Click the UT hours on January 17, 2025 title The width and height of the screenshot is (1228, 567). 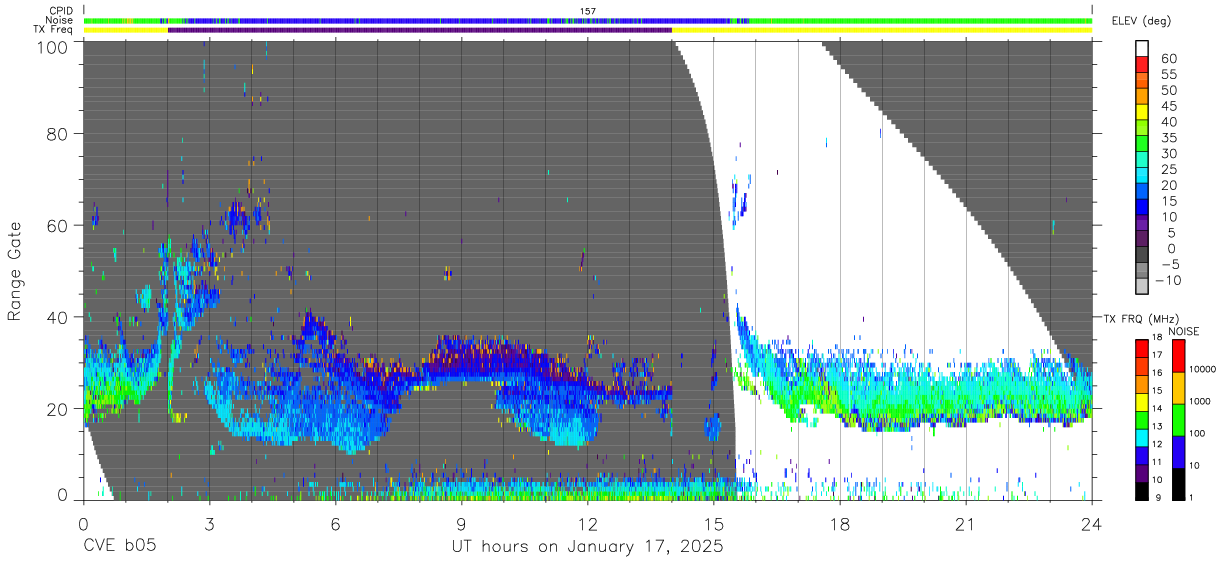coord(587,547)
